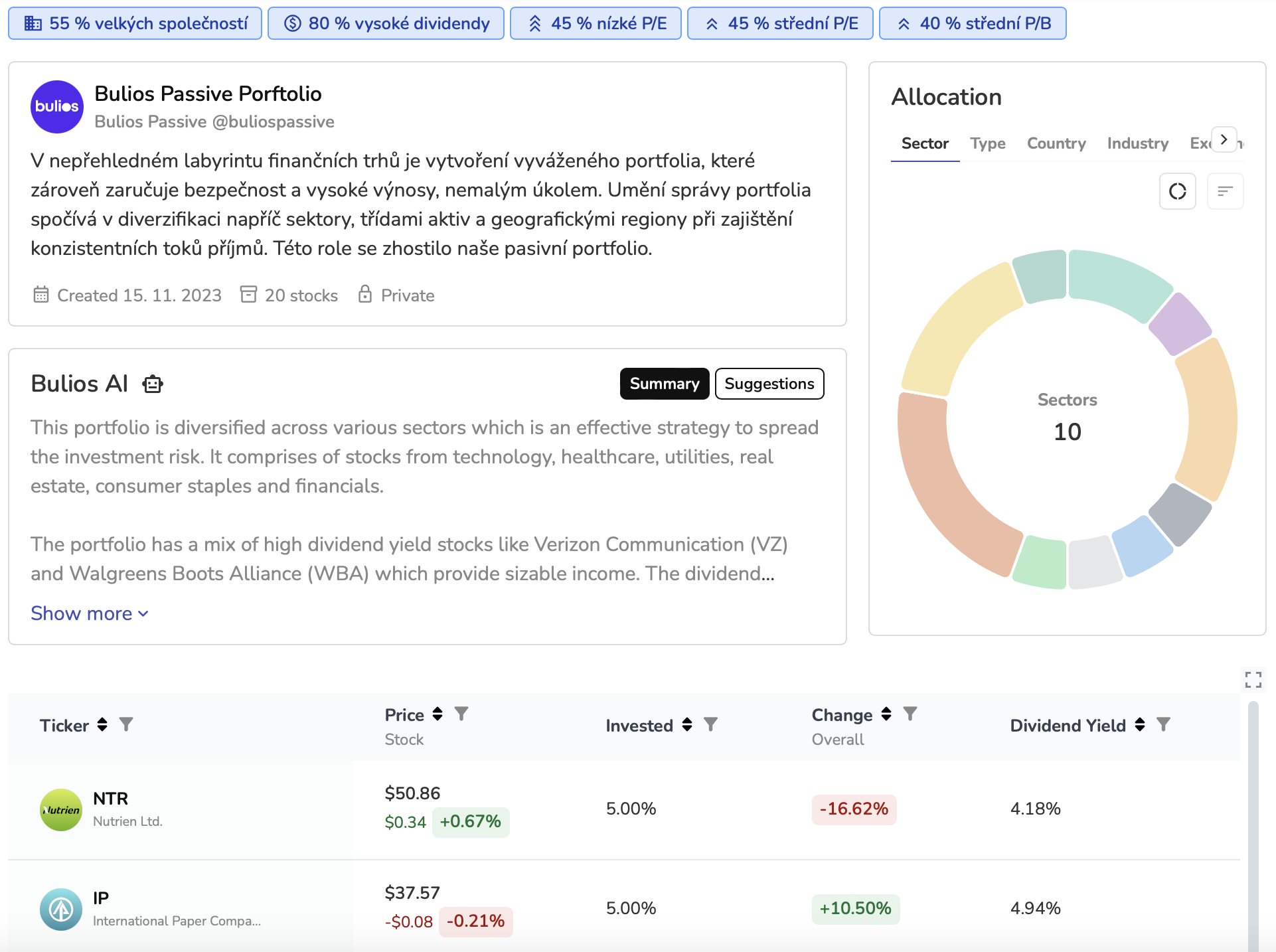The image size is (1276, 952).
Task: Click IP overall change +10.50% badge
Action: (x=855, y=909)
